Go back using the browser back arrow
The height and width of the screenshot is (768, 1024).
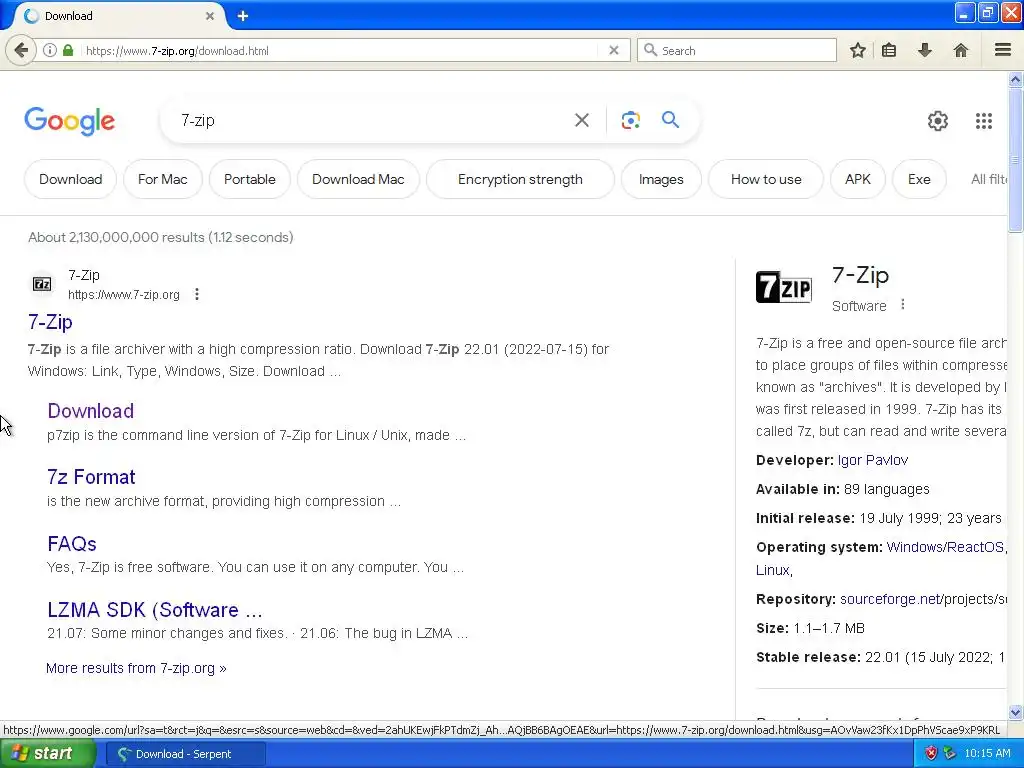coord(21,50)
